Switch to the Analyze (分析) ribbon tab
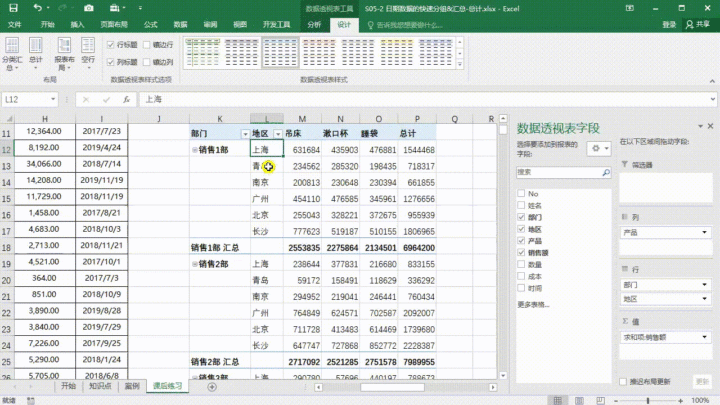This screenshot has height=405, width=720. pyautogui.click(x=314, y=24)
